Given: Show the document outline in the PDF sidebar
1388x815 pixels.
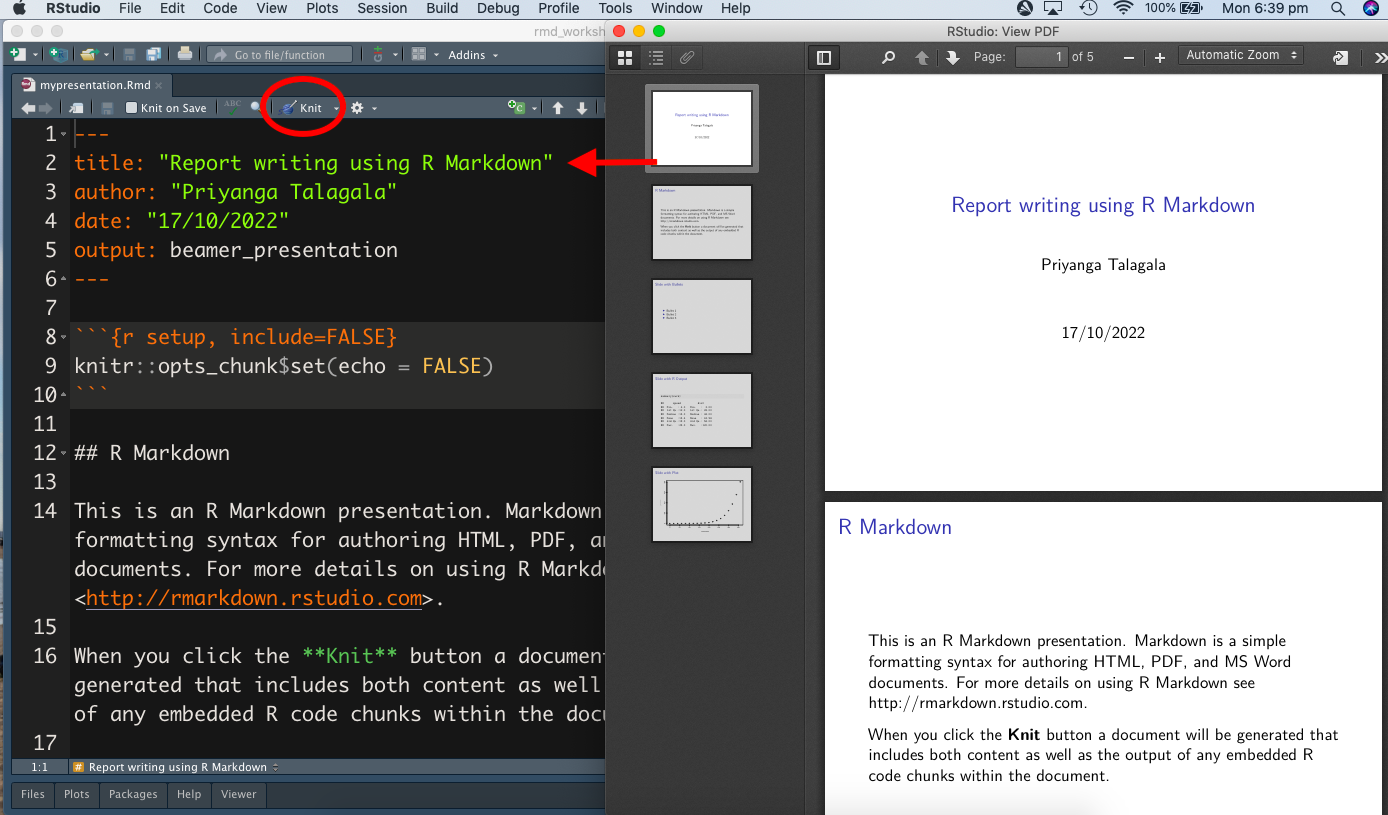Looking at the screenshot, I should [656, 58].
